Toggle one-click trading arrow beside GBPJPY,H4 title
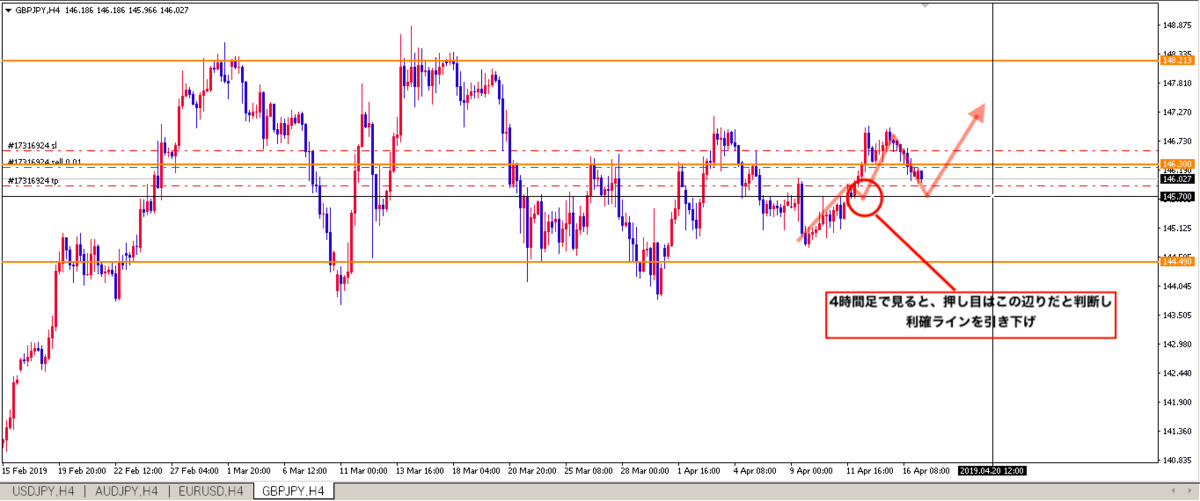Image resolution: width=1200 pixels, height=501 pixels. point(8,9)
